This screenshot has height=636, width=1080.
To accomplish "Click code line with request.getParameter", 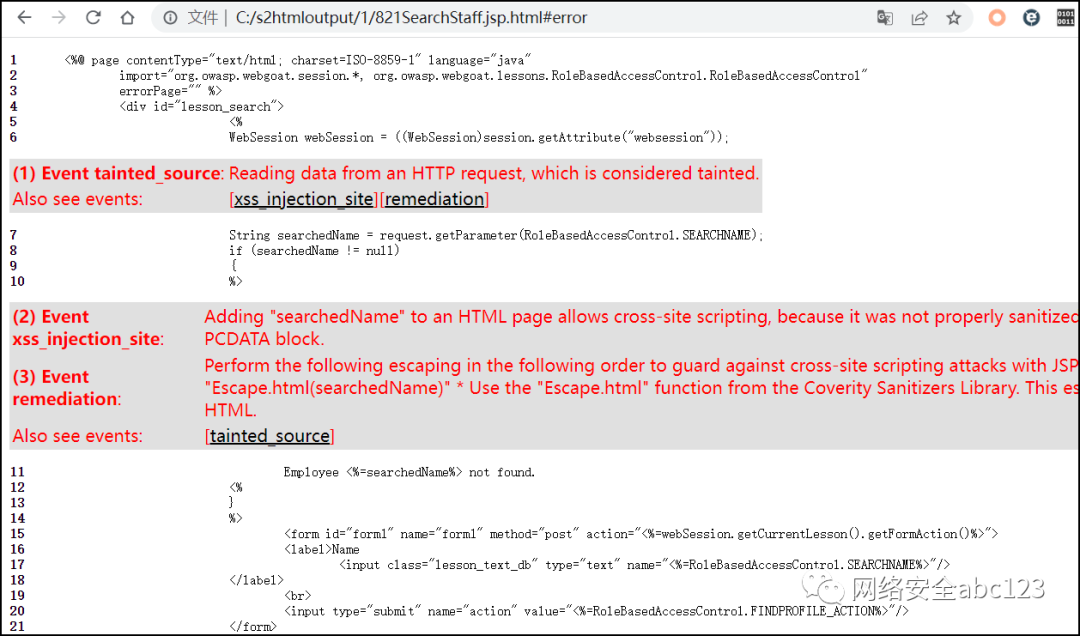I will pos(496,236).
